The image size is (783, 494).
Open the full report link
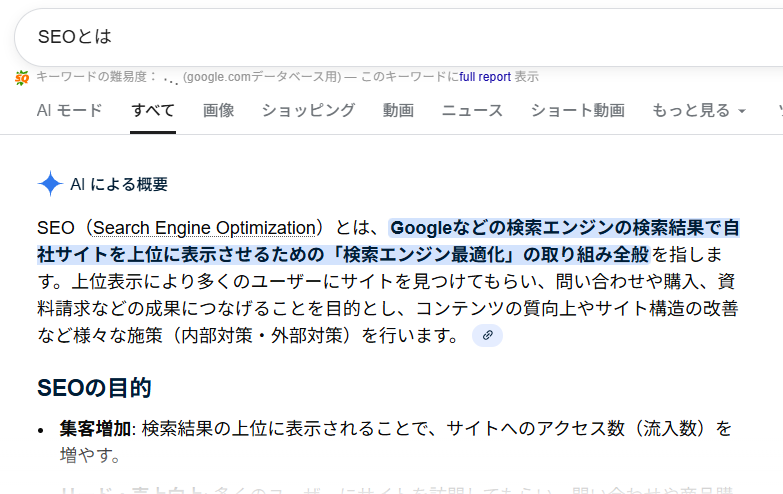point(485,76)
